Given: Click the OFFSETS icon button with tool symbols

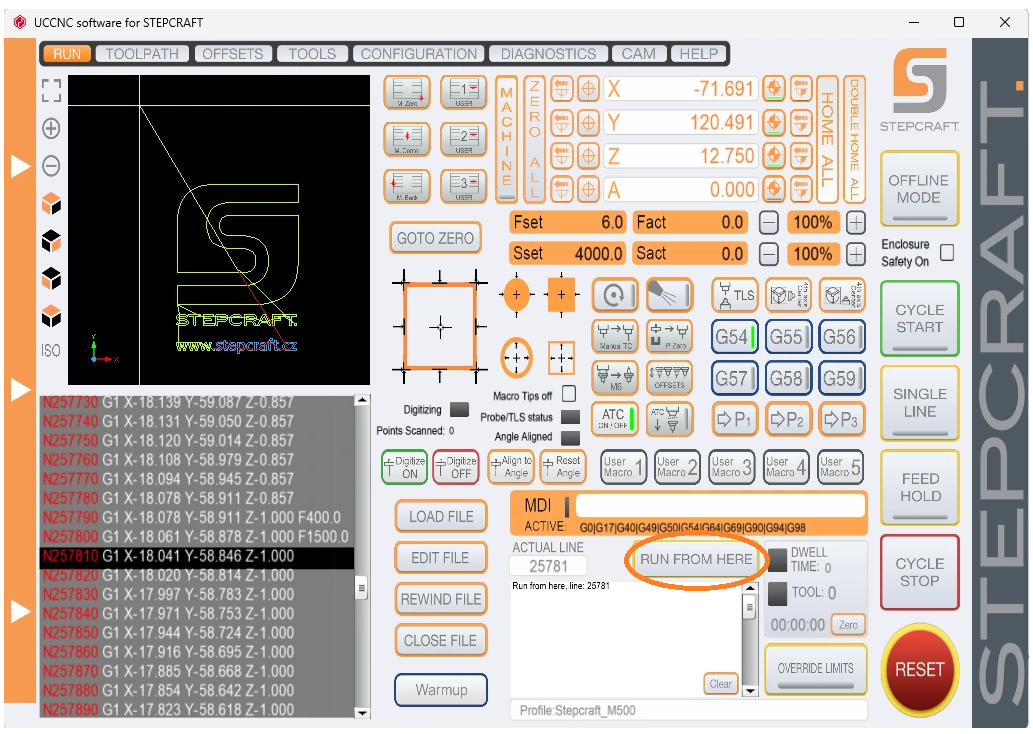Looking at the screenshot, I should pos(669,378).
